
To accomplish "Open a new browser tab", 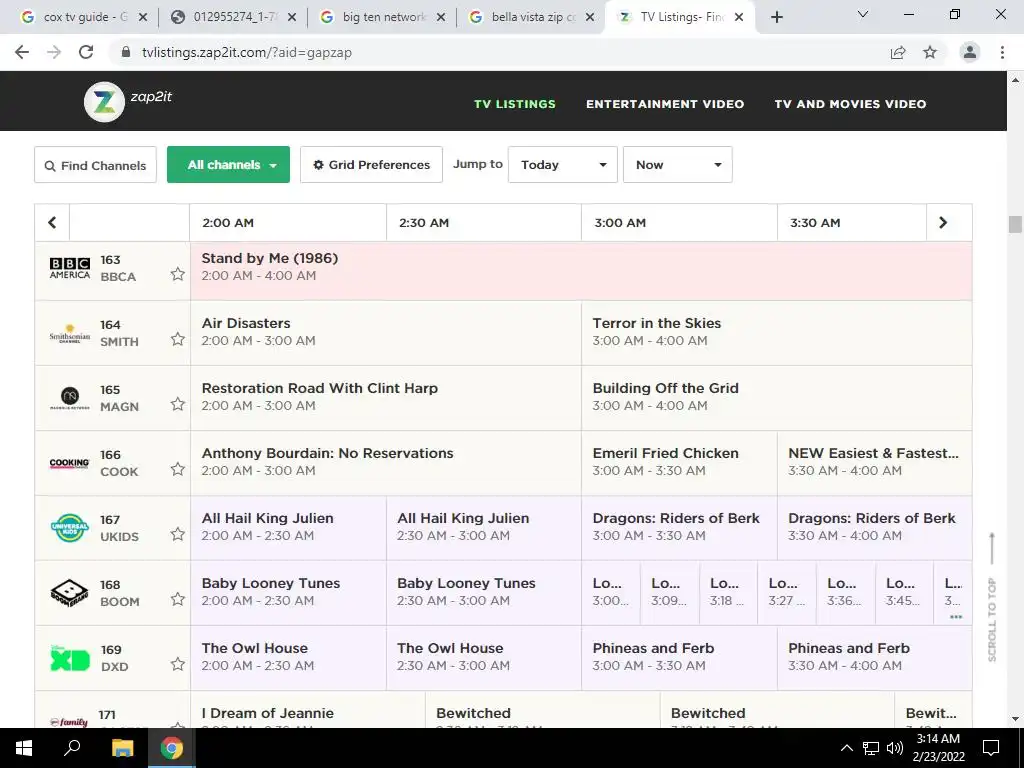I will (776, 17).
